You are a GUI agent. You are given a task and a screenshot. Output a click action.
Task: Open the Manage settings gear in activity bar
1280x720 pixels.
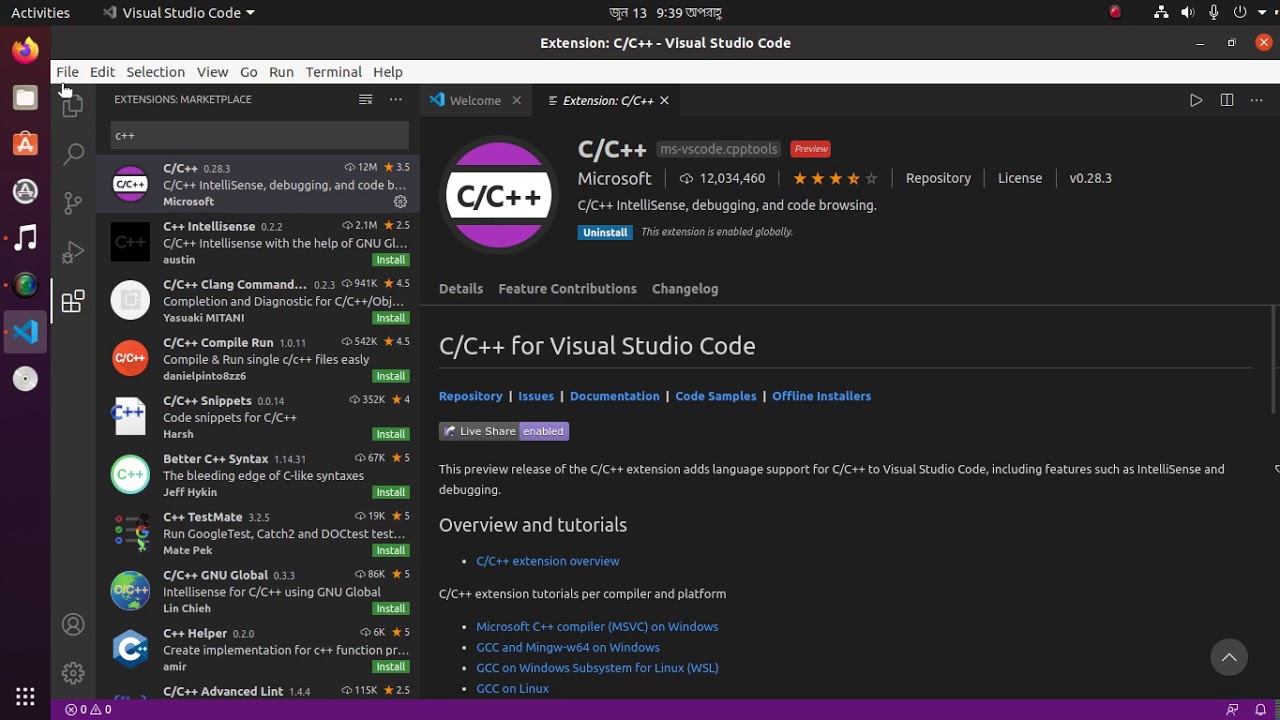[73, 673]
